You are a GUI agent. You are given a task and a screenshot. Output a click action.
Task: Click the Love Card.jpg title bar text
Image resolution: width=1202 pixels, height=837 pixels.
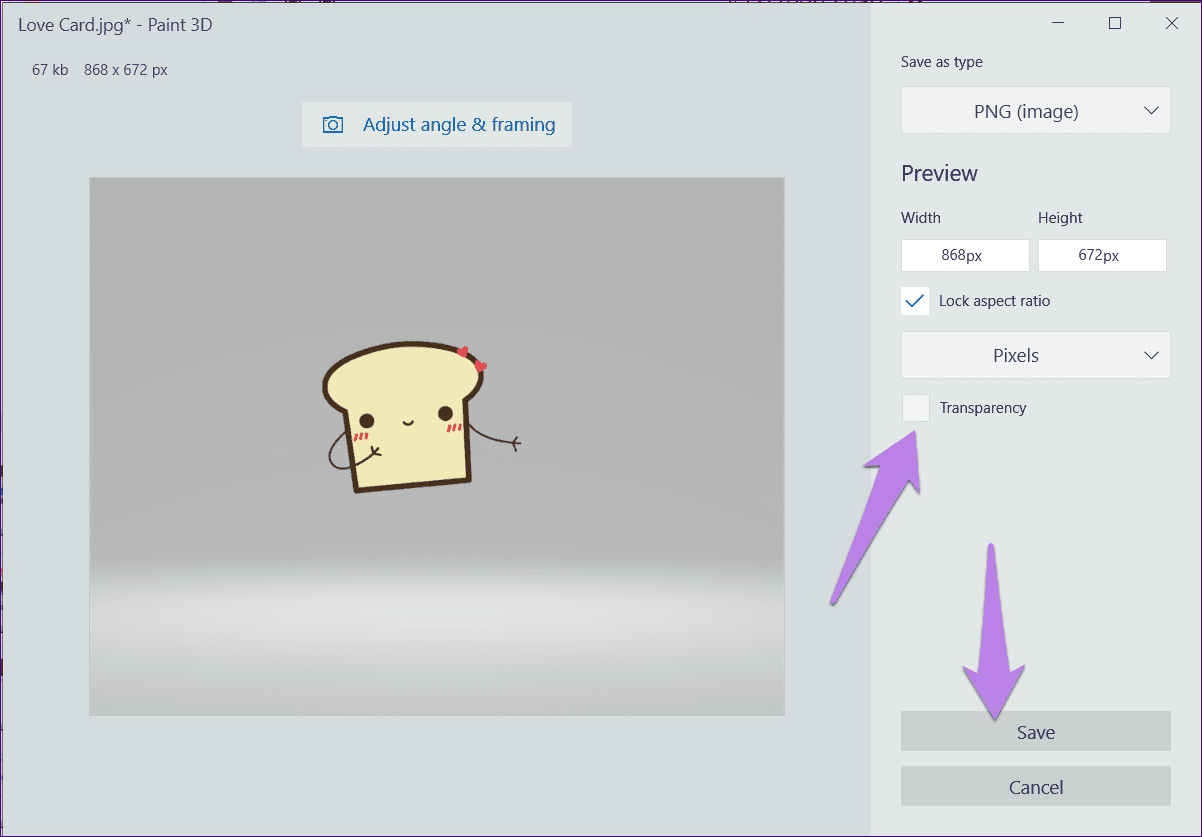pos(115,25)
